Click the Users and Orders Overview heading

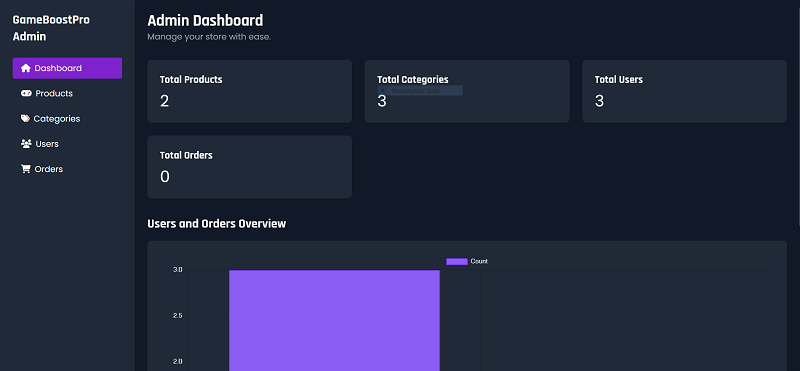(x=216, y=224)
